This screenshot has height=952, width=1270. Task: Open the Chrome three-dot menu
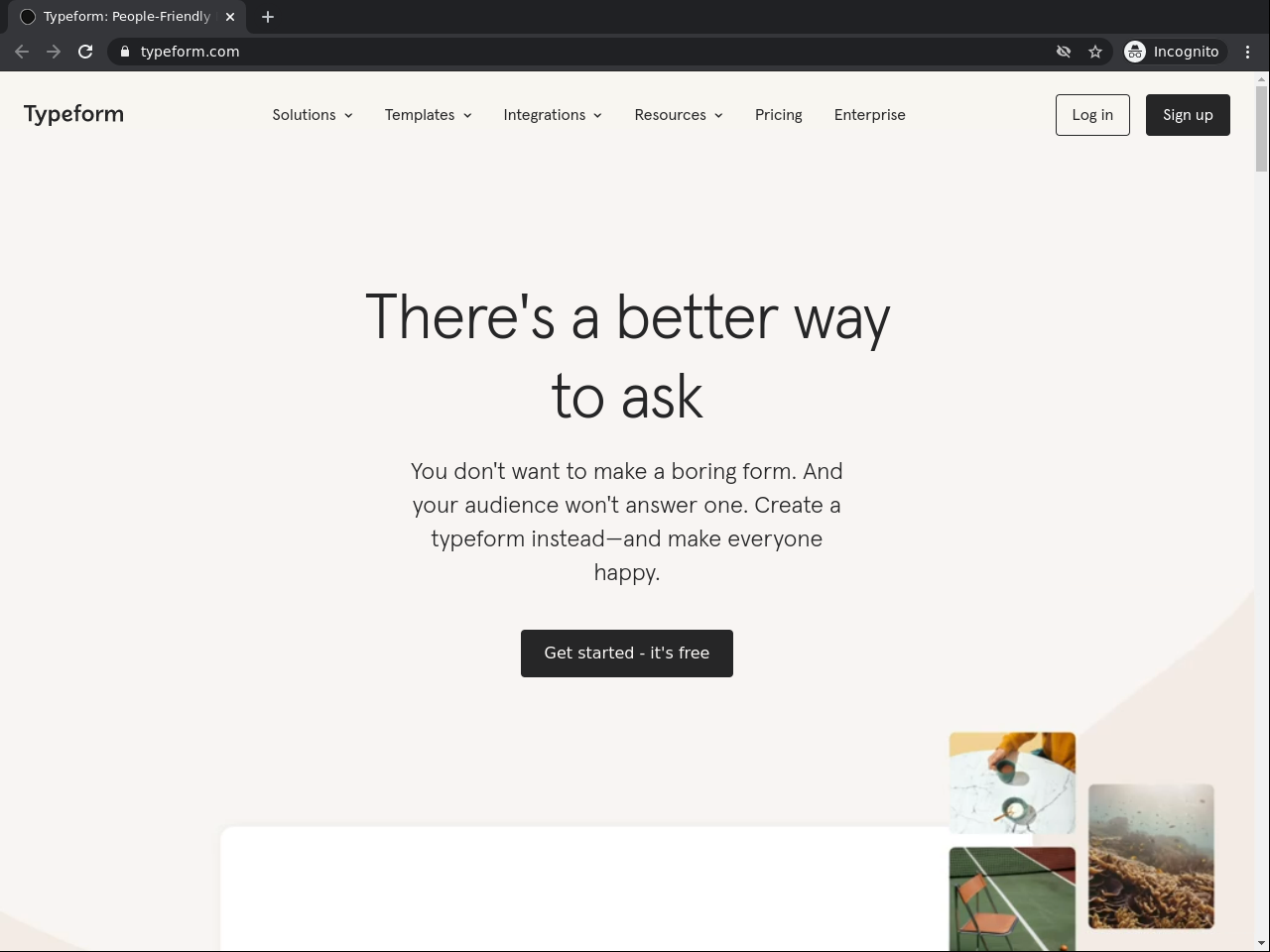1248,52
